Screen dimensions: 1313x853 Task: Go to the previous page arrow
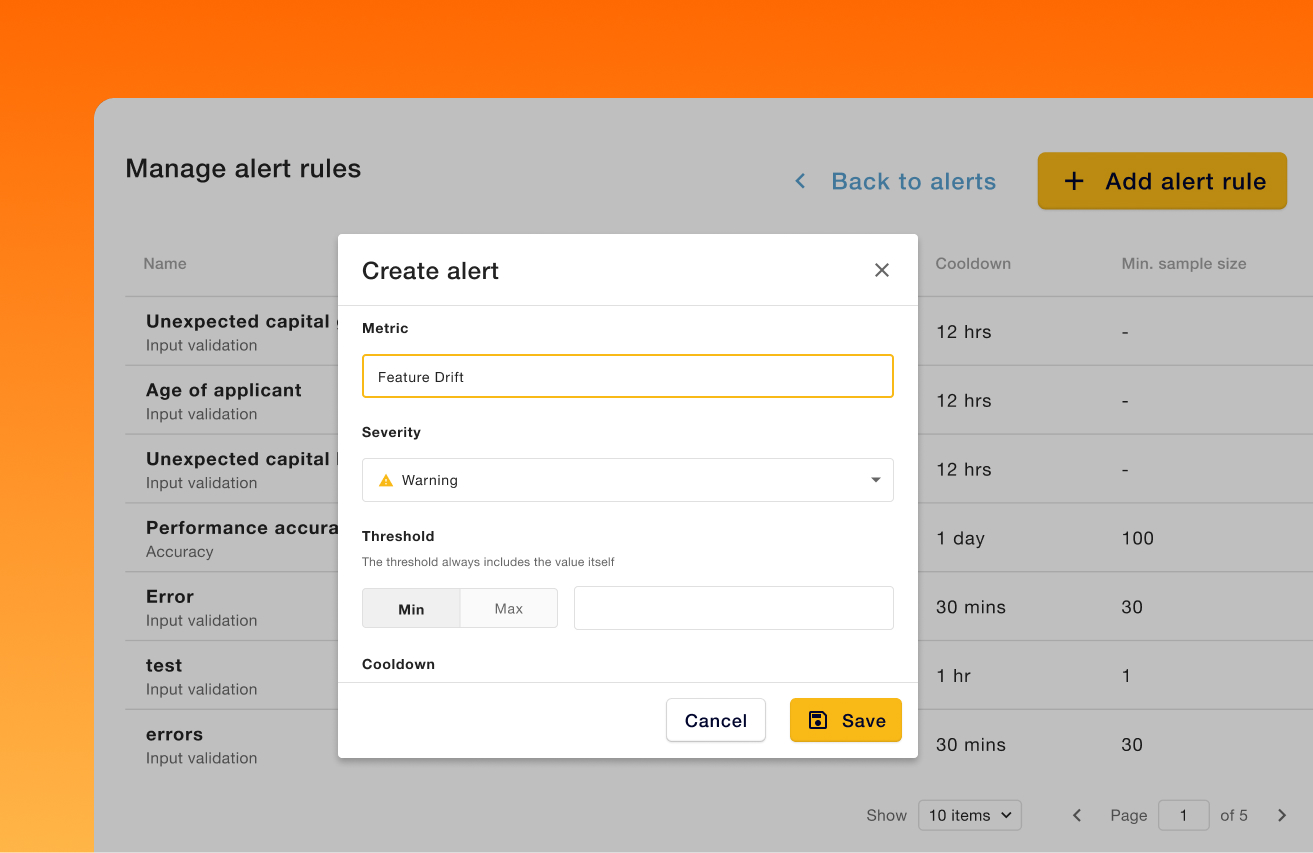[1077, 815]
